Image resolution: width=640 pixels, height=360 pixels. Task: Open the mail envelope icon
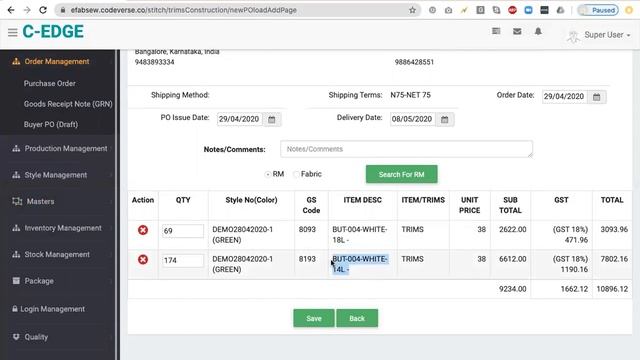pos(517,31)
